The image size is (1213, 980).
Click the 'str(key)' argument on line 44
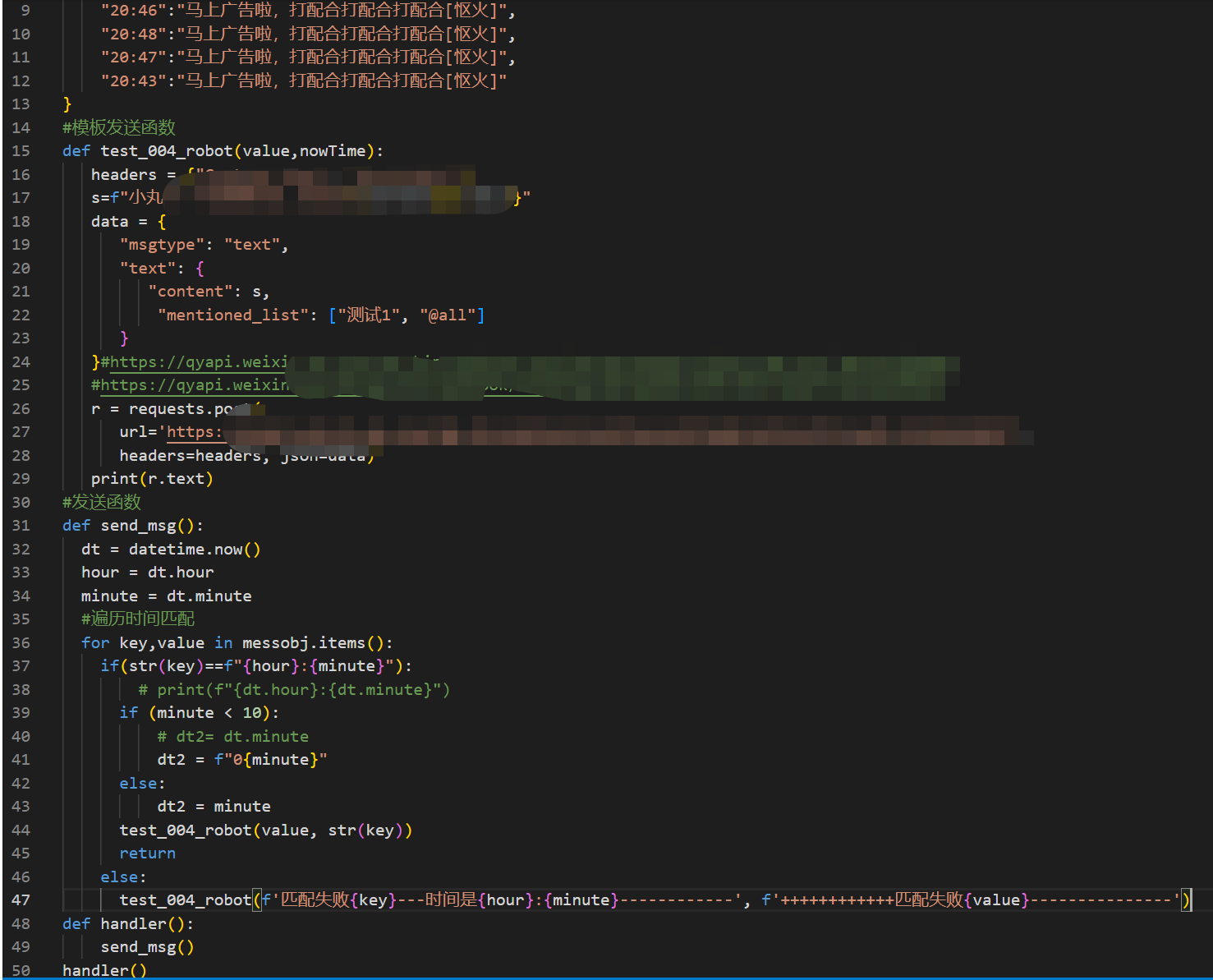(x=365, y=830)
